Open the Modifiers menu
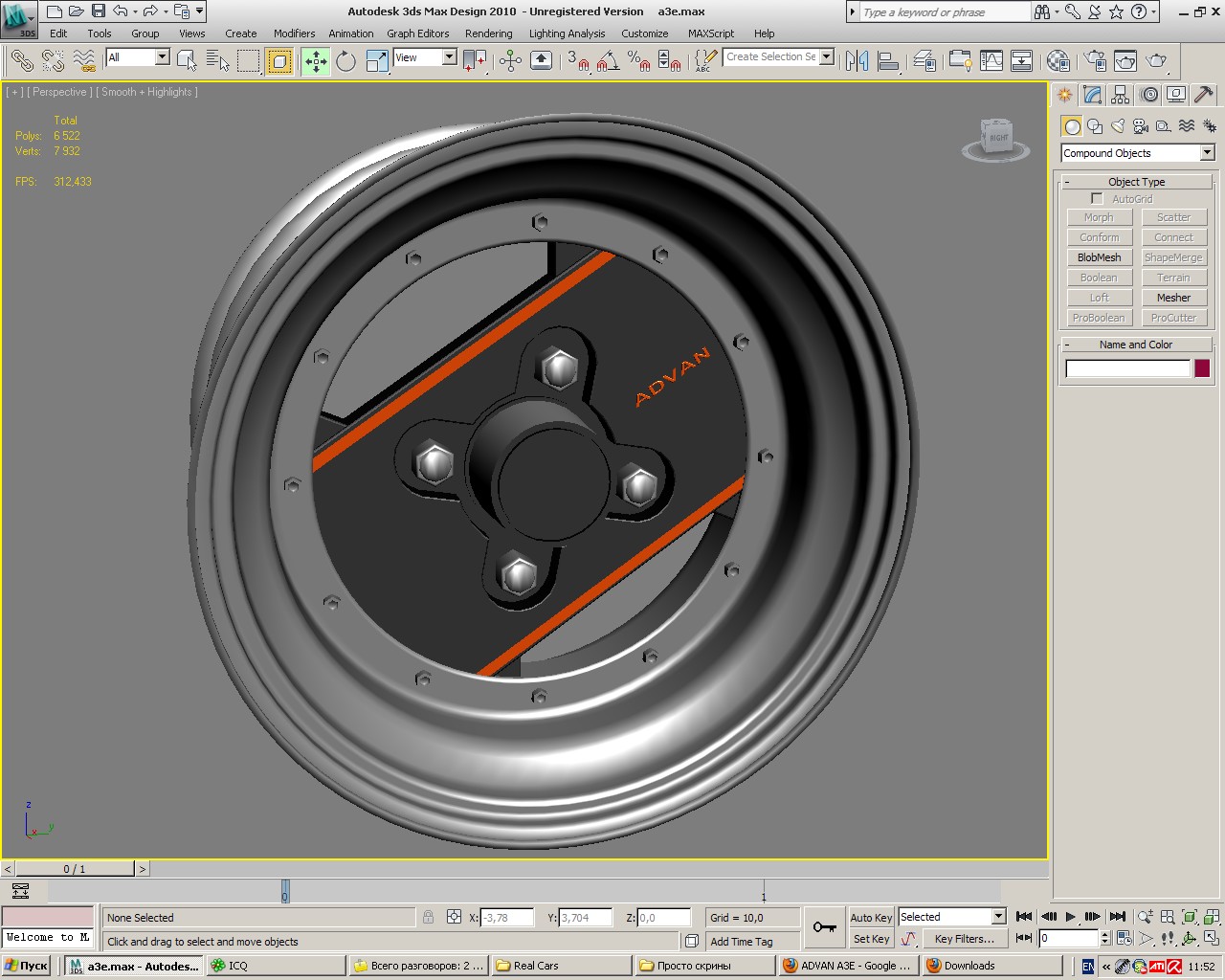The height and width of the screenshot is (980, 1225). 294,33
